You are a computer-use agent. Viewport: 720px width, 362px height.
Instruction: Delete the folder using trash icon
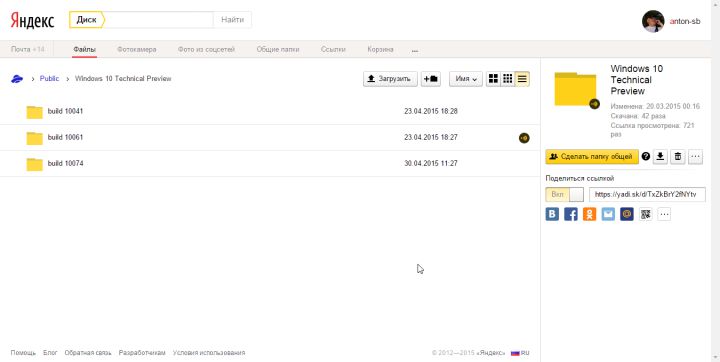pyautogui.click(x=677, y=157)
